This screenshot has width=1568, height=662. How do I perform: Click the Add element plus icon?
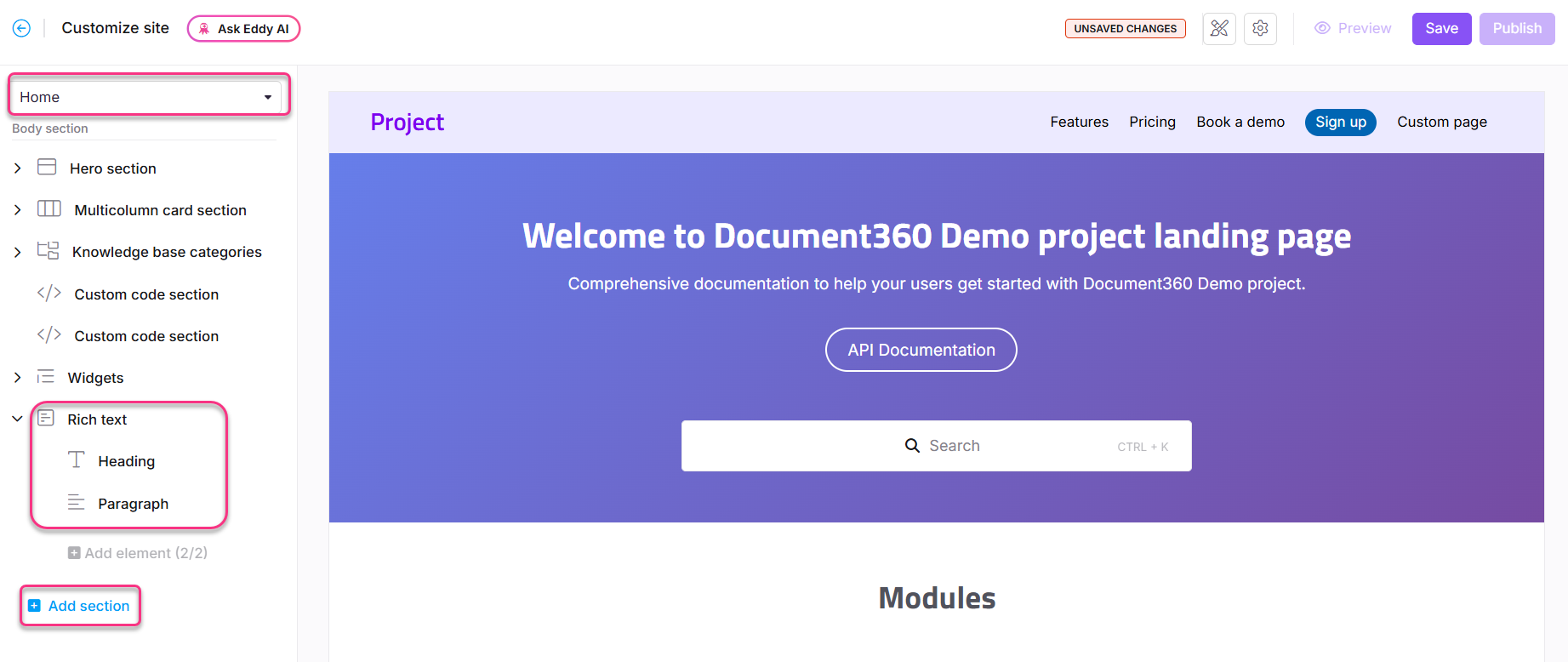pyautogui.click(x=74, y=553)
